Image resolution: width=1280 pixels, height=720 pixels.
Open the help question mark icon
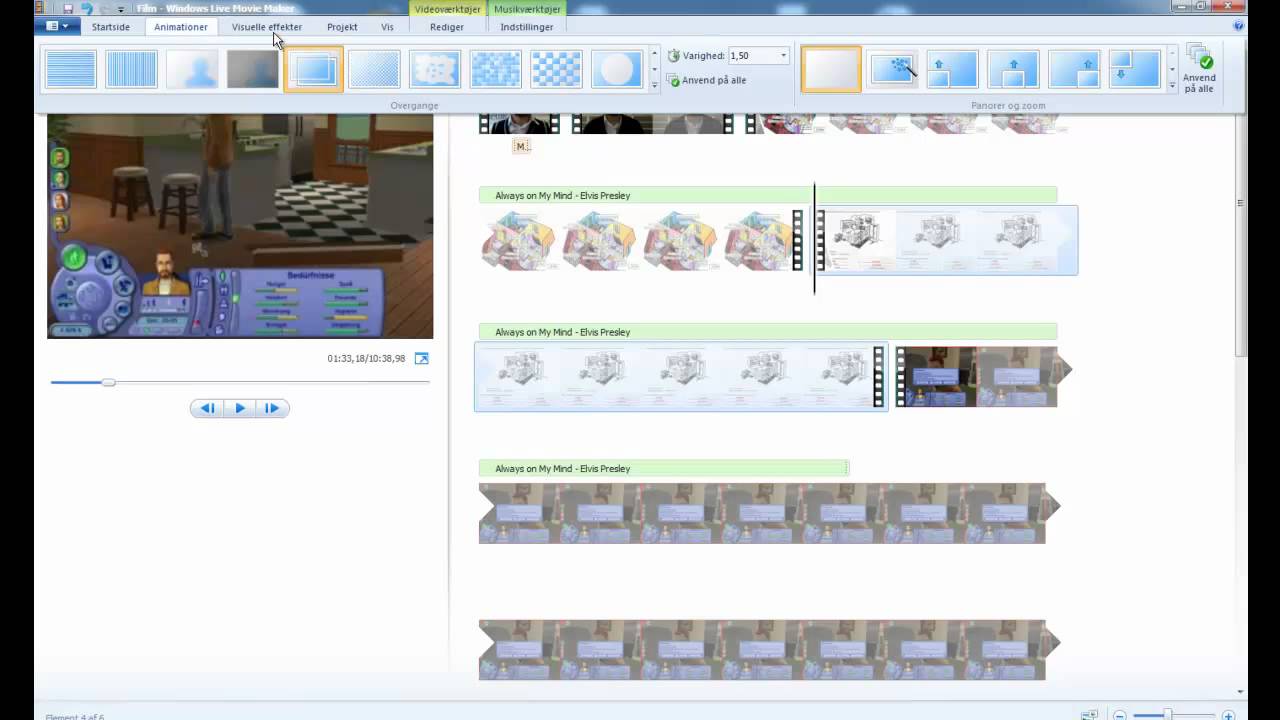click(1239, 26)
